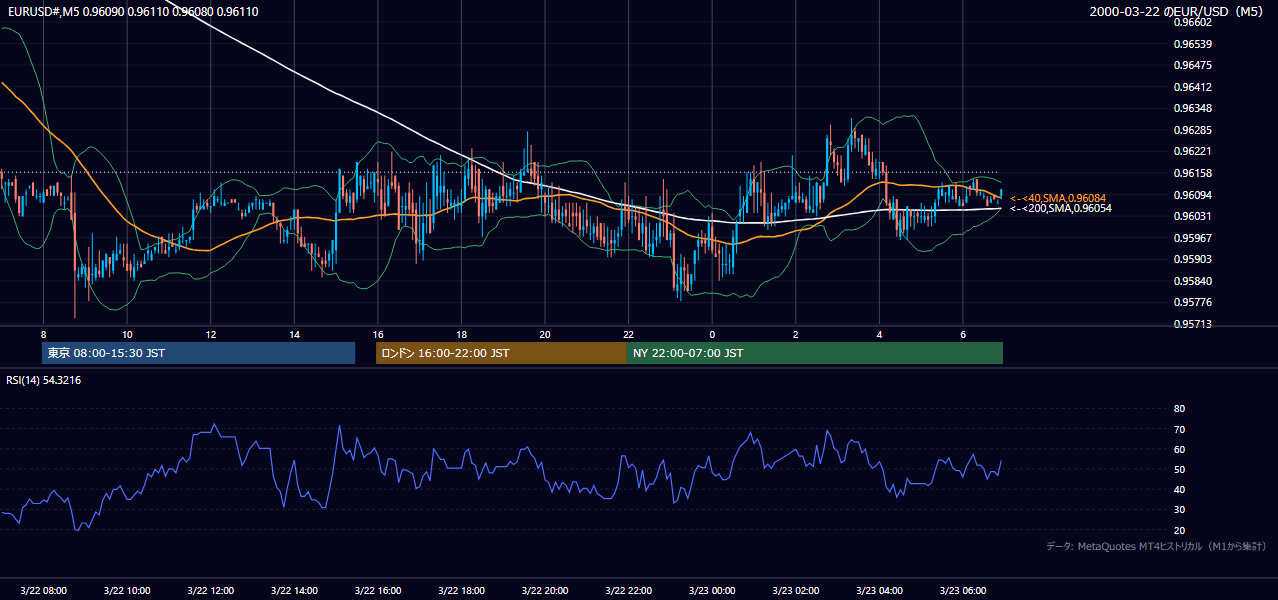This screenshot has width=1278, height=600.
Task: Click price axis value 0.95903
Action: coord(1192,259)
